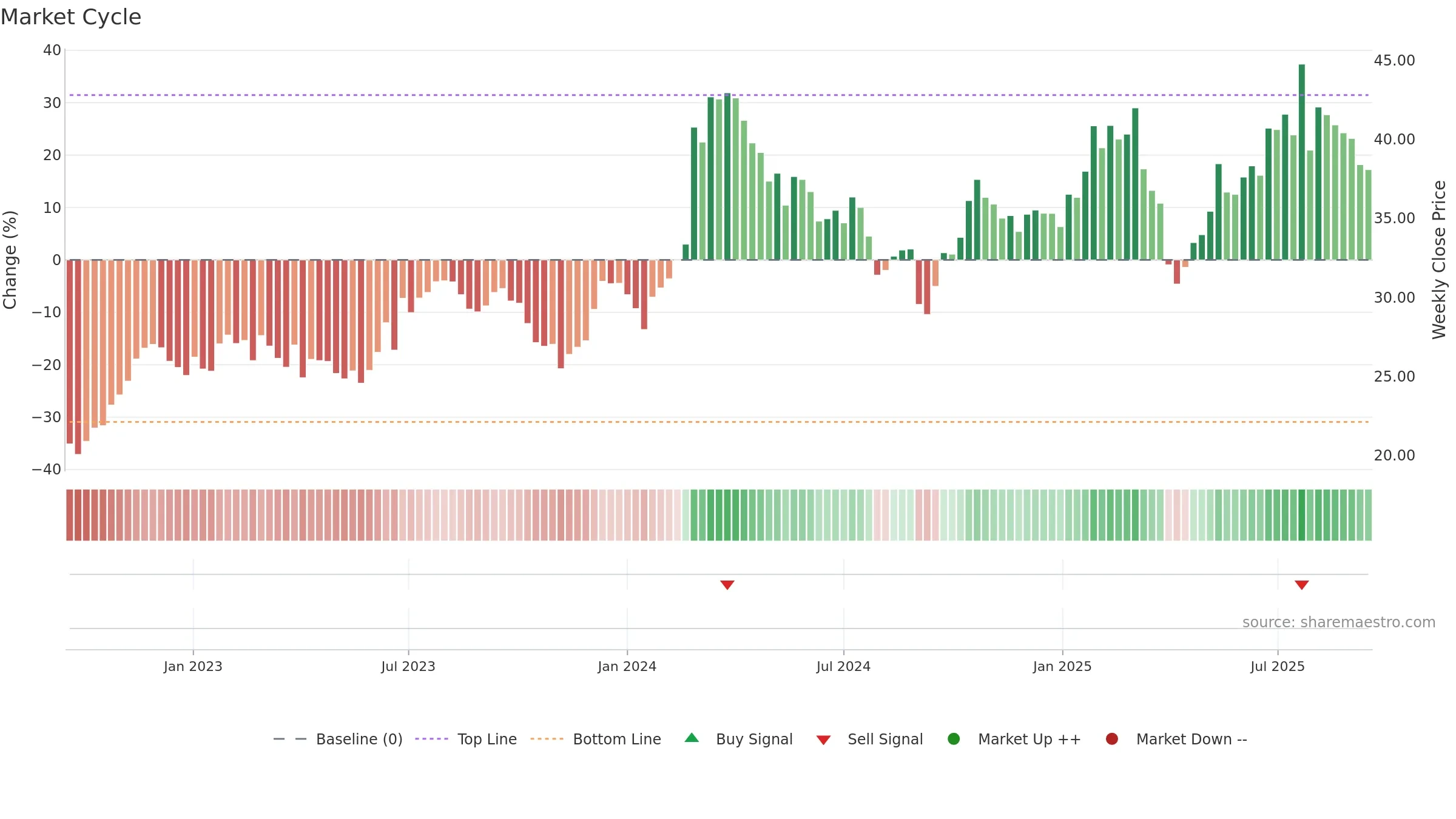Click the Jul 2024 axis label
This screenshot has height=819, width=1456.
tap(843, 666)
